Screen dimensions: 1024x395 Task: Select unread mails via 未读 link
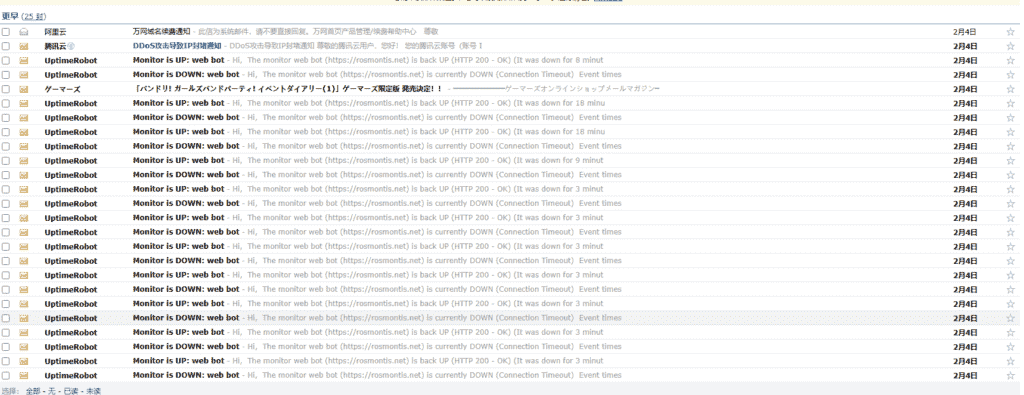pyautogui.click(x=93, y=390)
